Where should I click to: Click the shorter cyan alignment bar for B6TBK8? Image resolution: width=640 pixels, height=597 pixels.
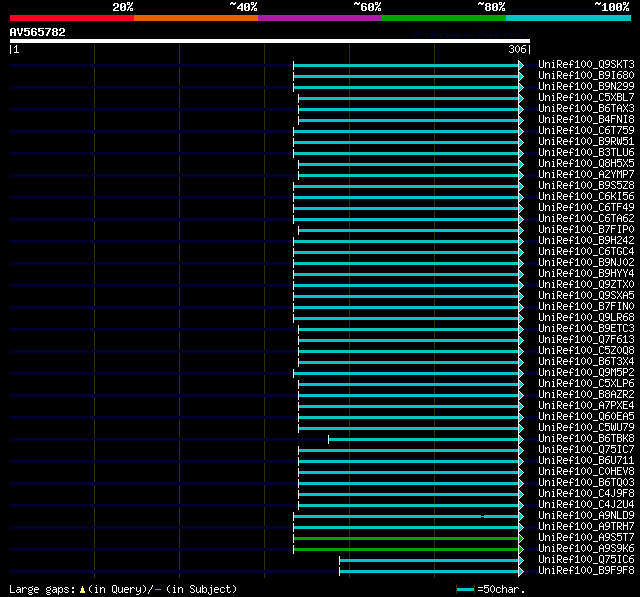point(424,439)
